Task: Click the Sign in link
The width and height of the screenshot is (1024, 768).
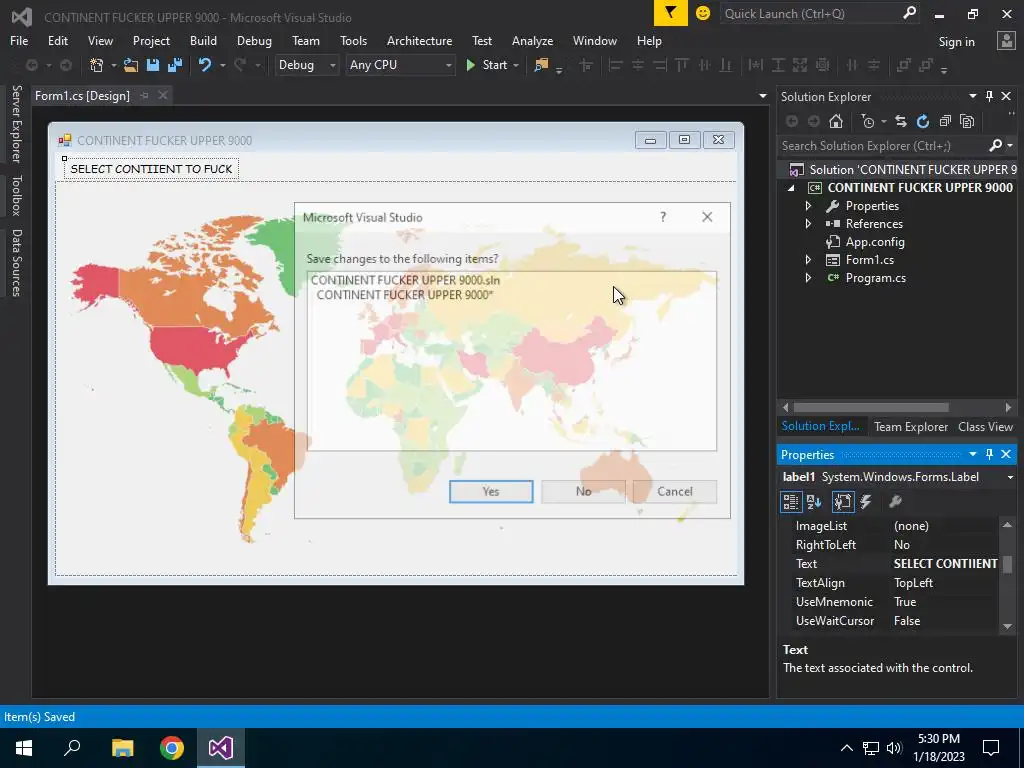Action: click(x=956, y=41)
